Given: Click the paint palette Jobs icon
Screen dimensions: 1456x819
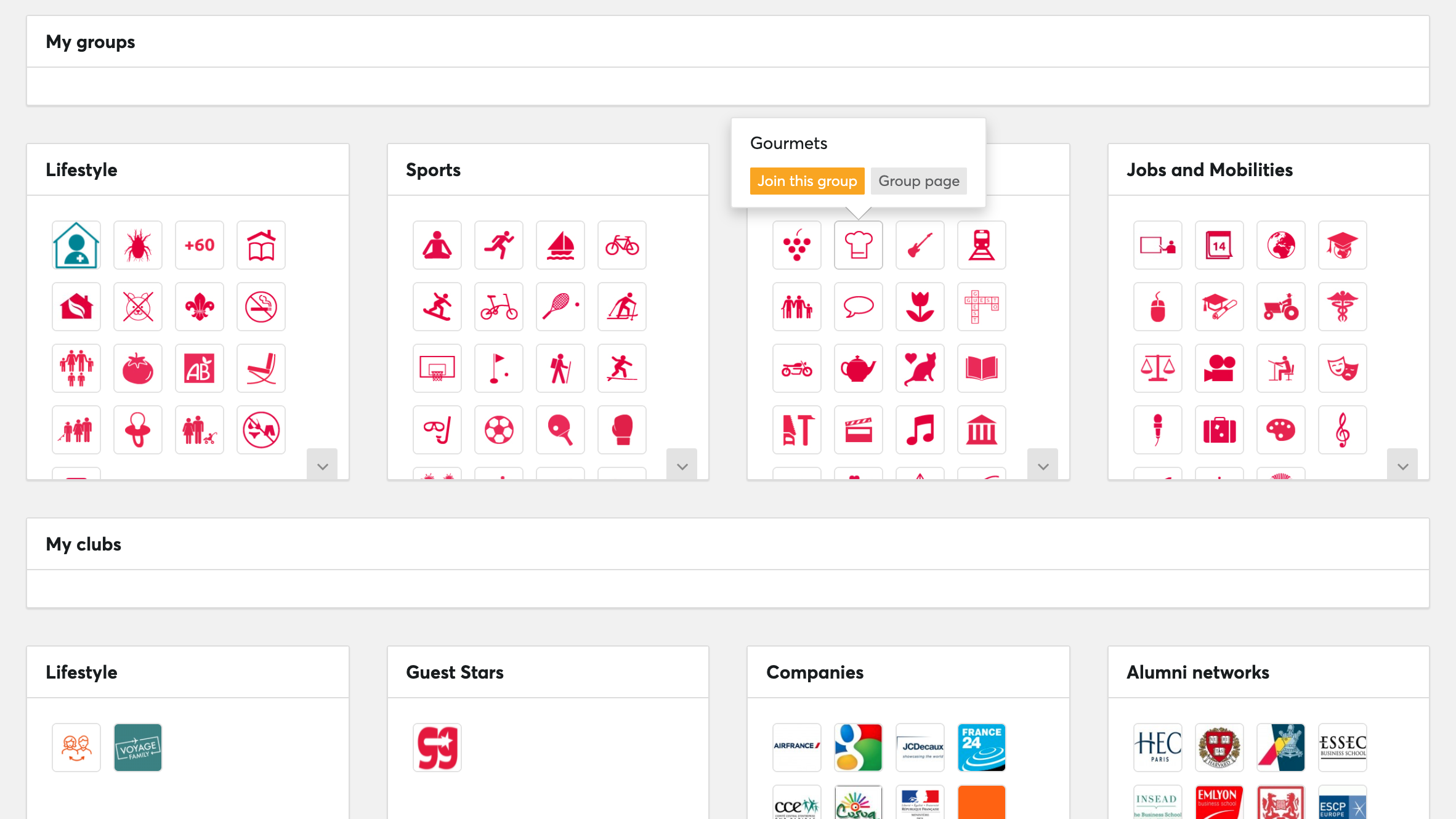Looking at the screenshot, I should tap(1281, 430).
